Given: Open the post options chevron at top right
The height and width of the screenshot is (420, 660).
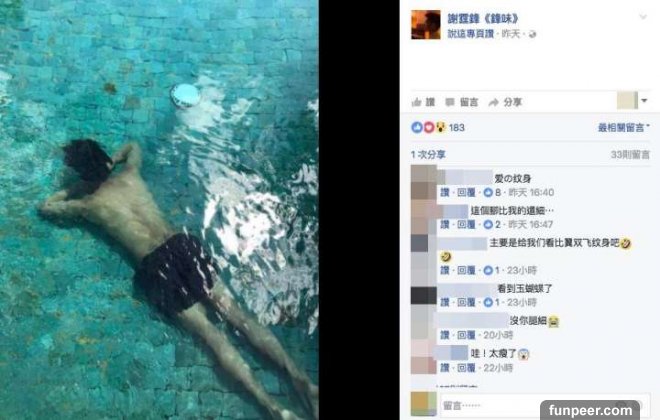Looking at the screenshot, I should pos(643,17).
